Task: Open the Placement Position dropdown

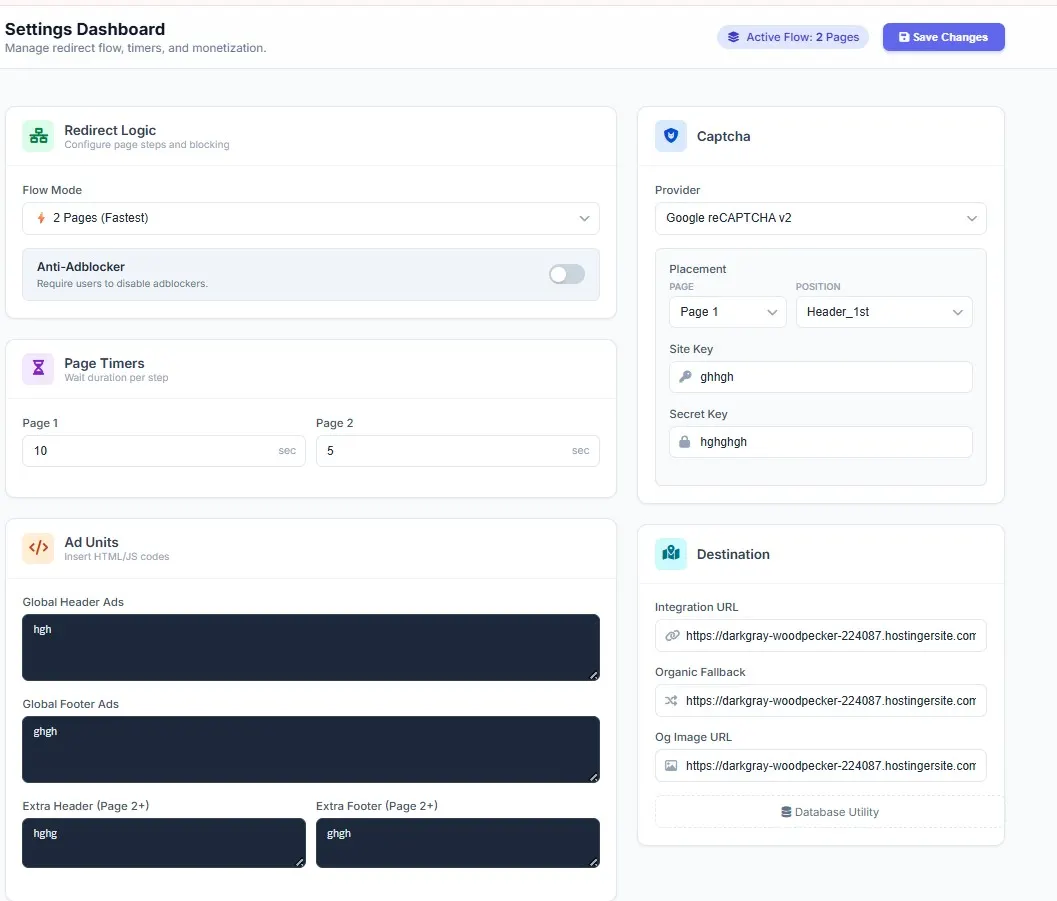Action: (884, 312)
